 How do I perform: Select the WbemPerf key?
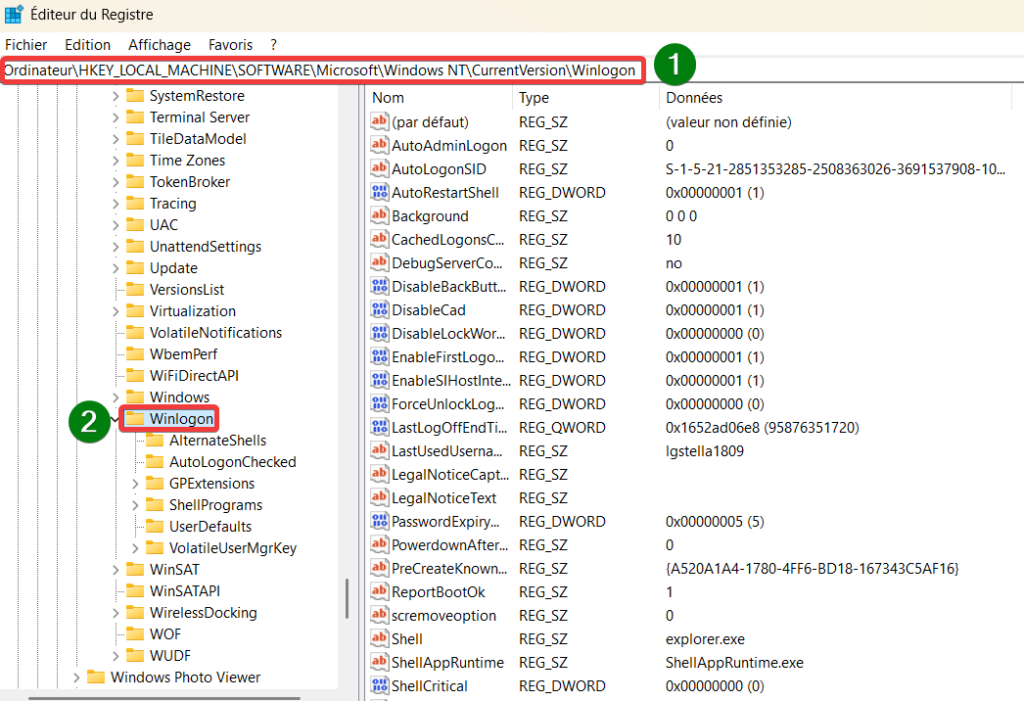[x=184, y=354]
